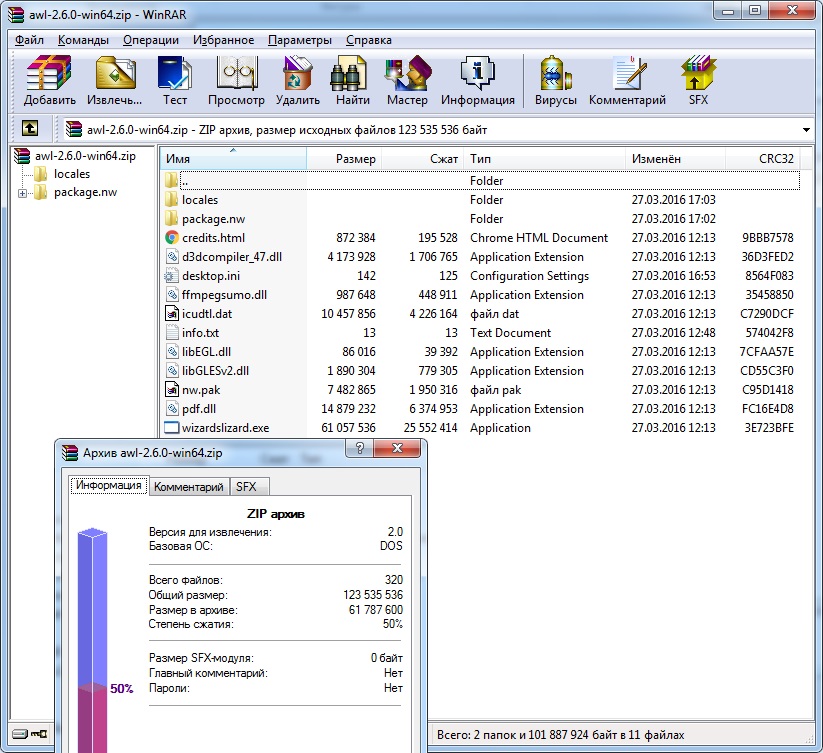Click the gear icon of desktop.ini
Viewport: 823px width, 753px height.
172,276
